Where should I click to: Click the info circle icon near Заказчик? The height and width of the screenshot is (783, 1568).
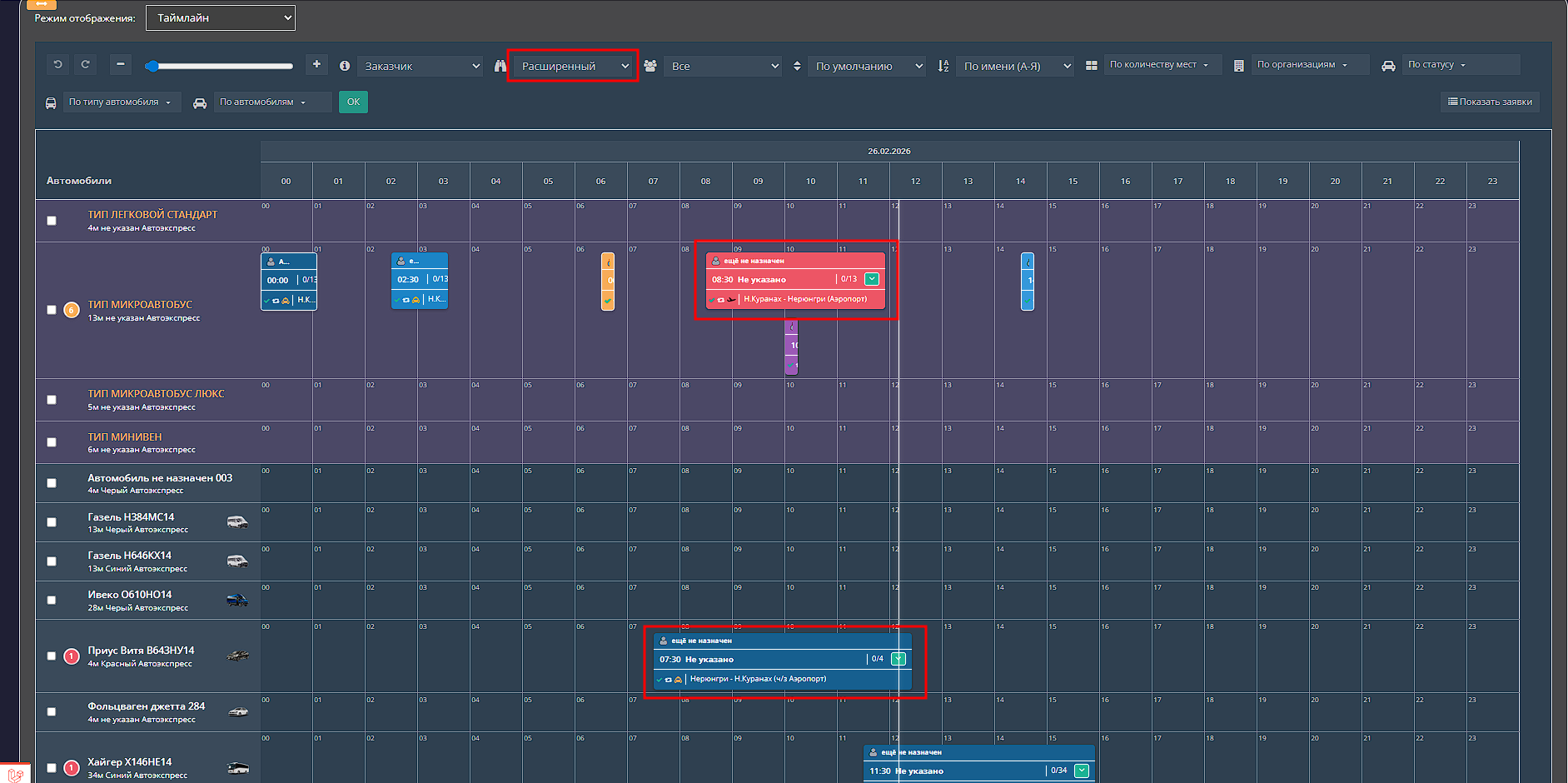click(x=345, y=66)
